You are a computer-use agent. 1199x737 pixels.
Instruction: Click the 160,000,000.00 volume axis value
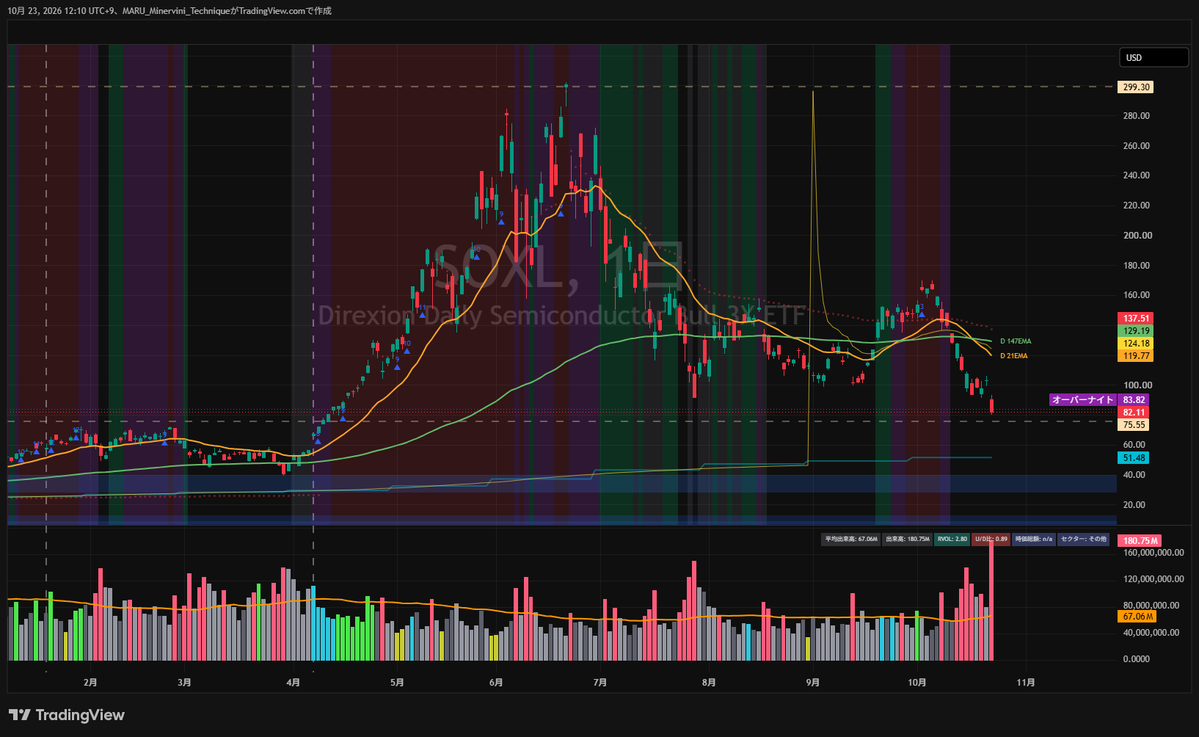[1152, 553]
